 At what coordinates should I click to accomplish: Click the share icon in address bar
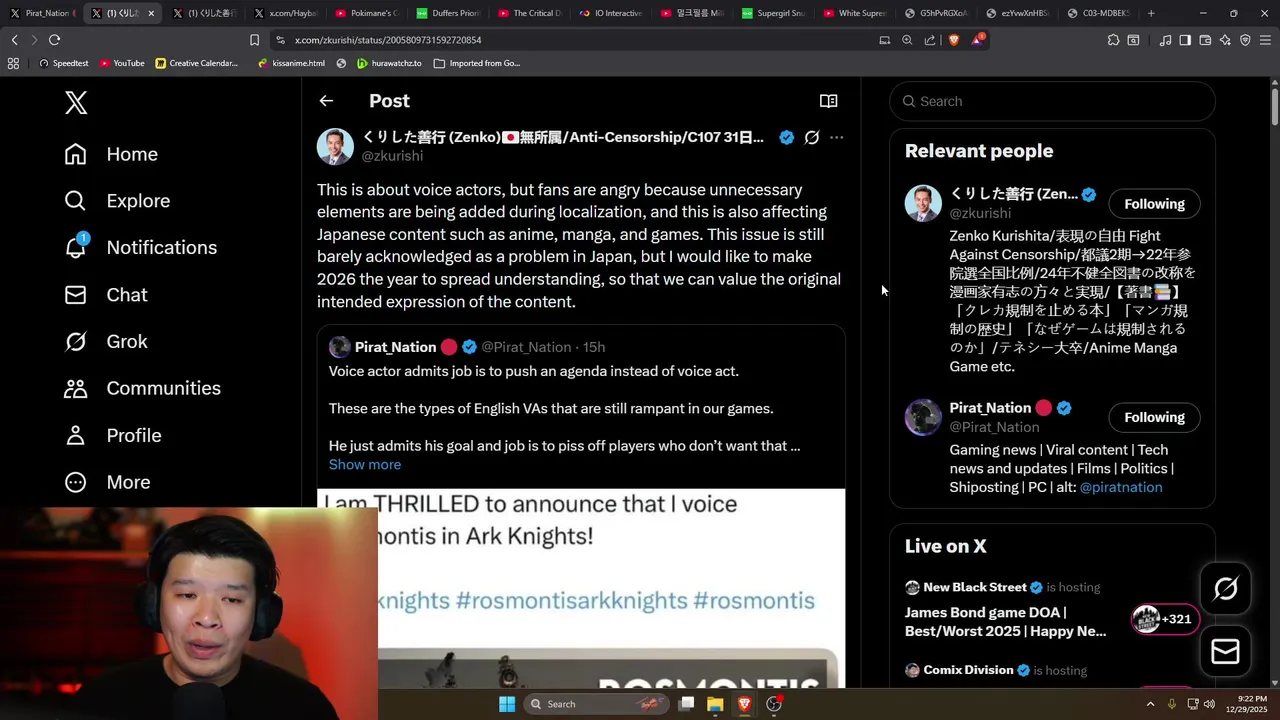tap(930, 40)
